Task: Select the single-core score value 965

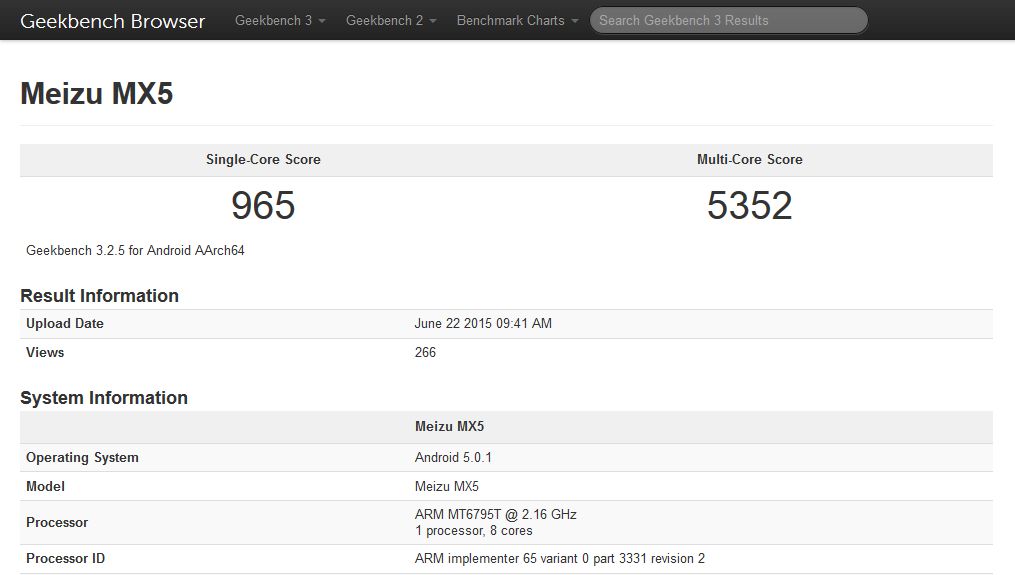Action: tap(263, 205)
